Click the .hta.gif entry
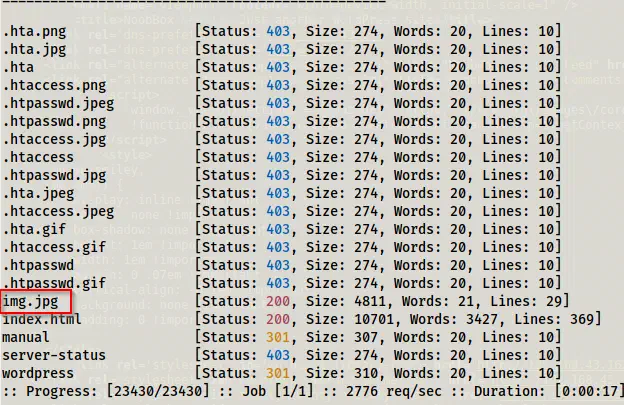 tap(35, 230)
